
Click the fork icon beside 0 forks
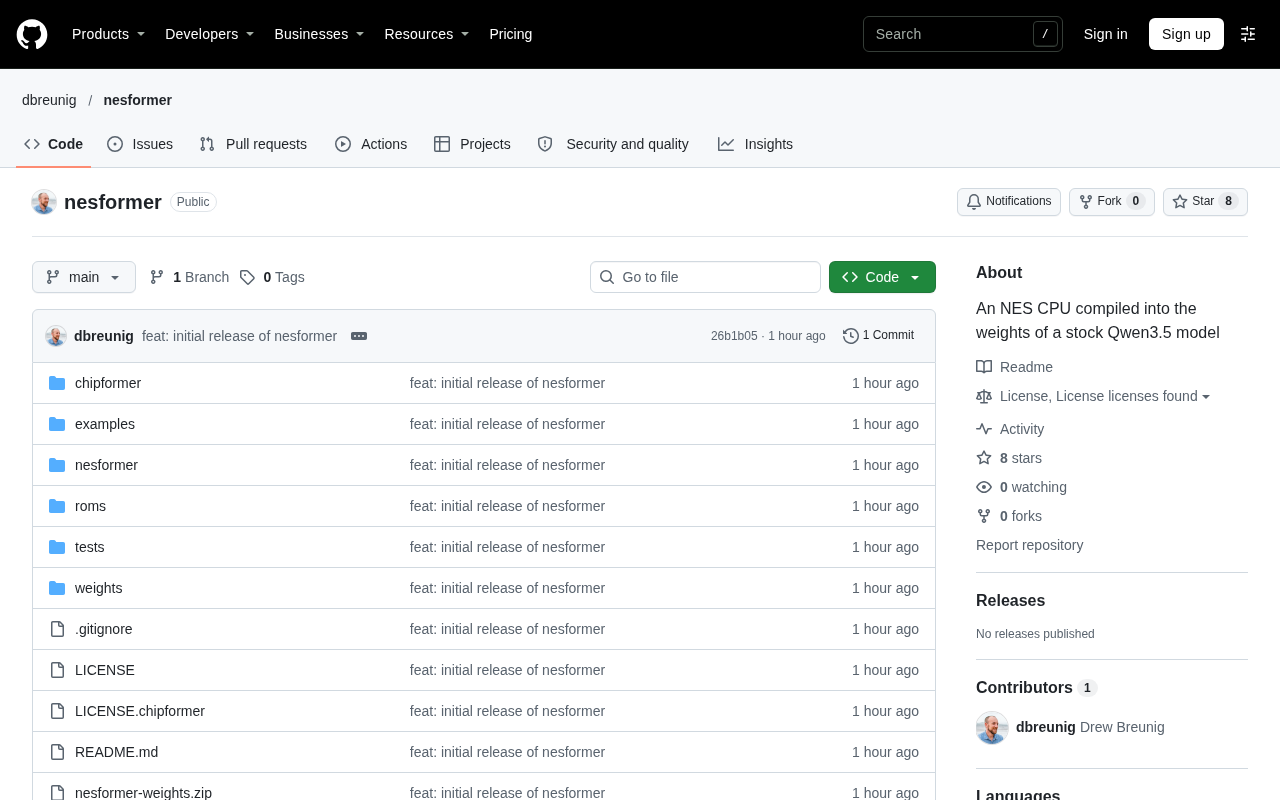(984, 516)
